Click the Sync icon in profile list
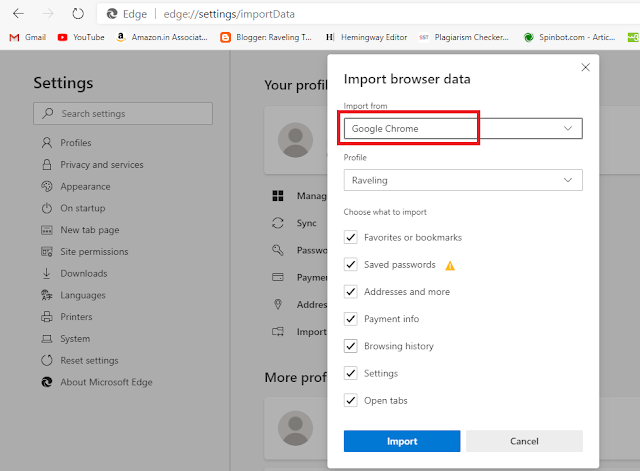The image size is (640, 471). coord(278,223)
